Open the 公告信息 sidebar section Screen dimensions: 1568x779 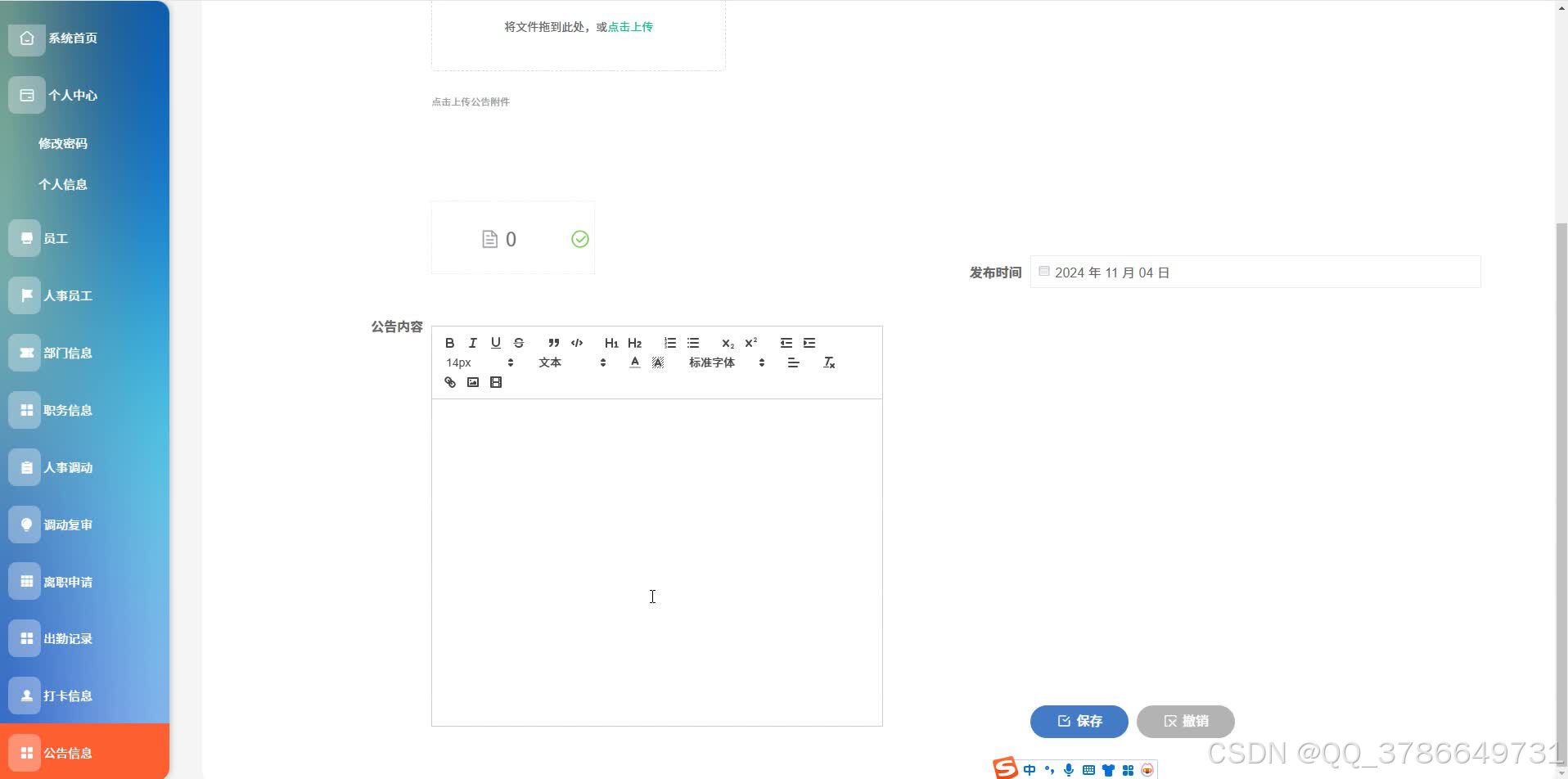click(x=67, y=752)
